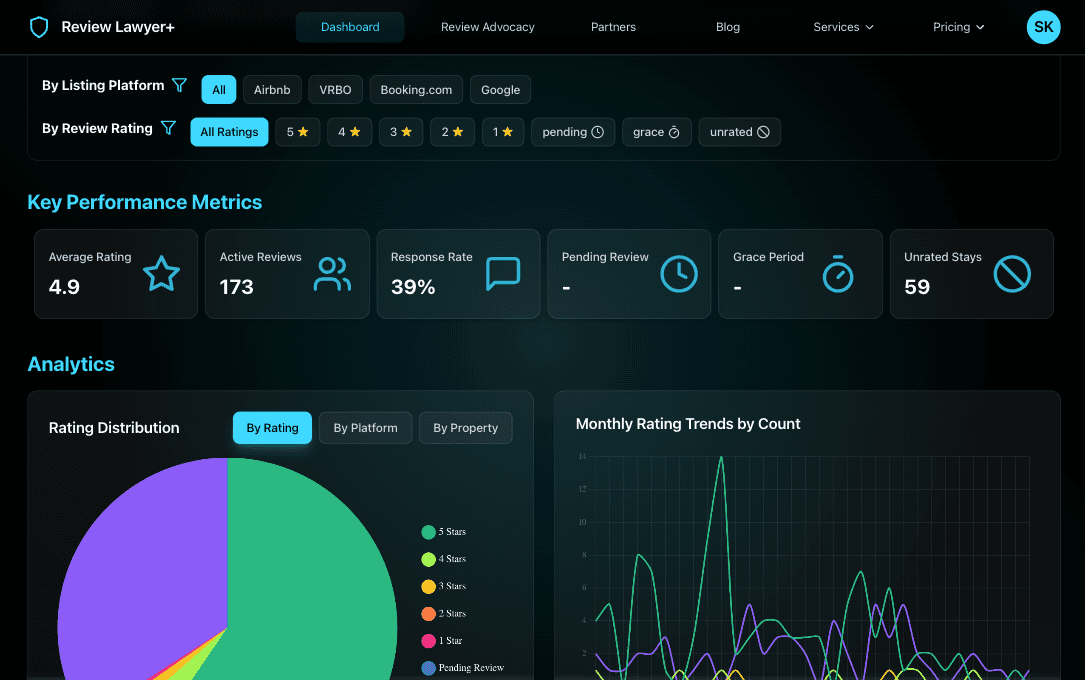1085x680 pixels.
Task: Click the Response Rate speech bubble icon
Action: coord(503,273)
